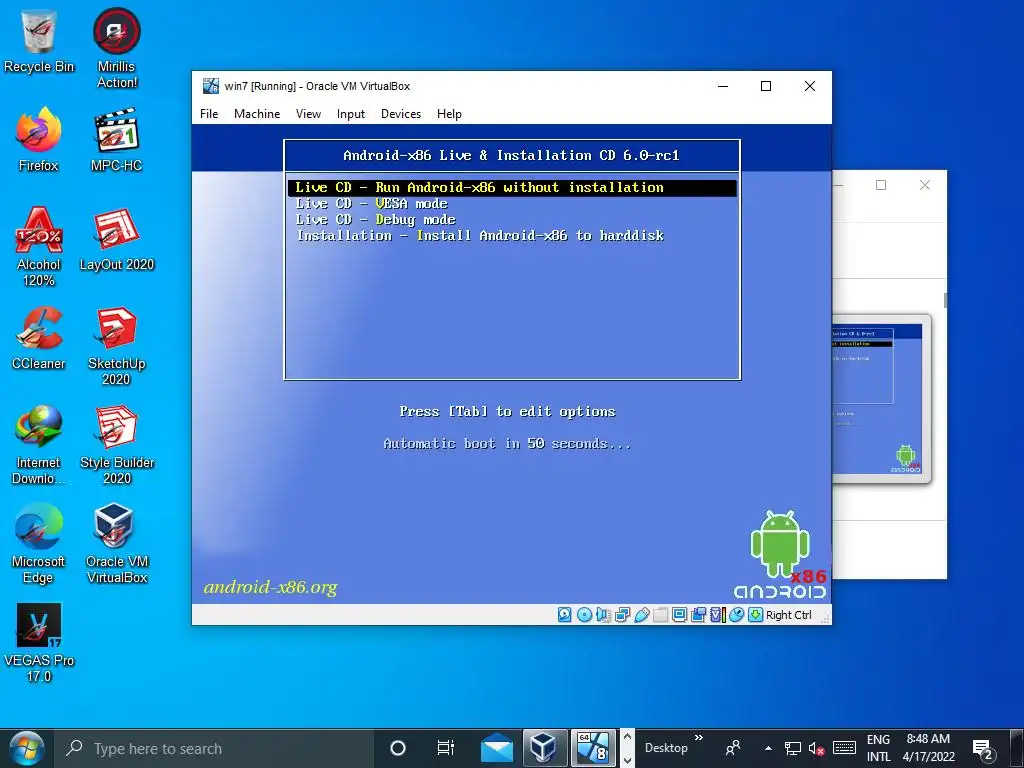Click the audio indicator in VirtualBox status bar
1024x768 pixels.
click(603, 615)
